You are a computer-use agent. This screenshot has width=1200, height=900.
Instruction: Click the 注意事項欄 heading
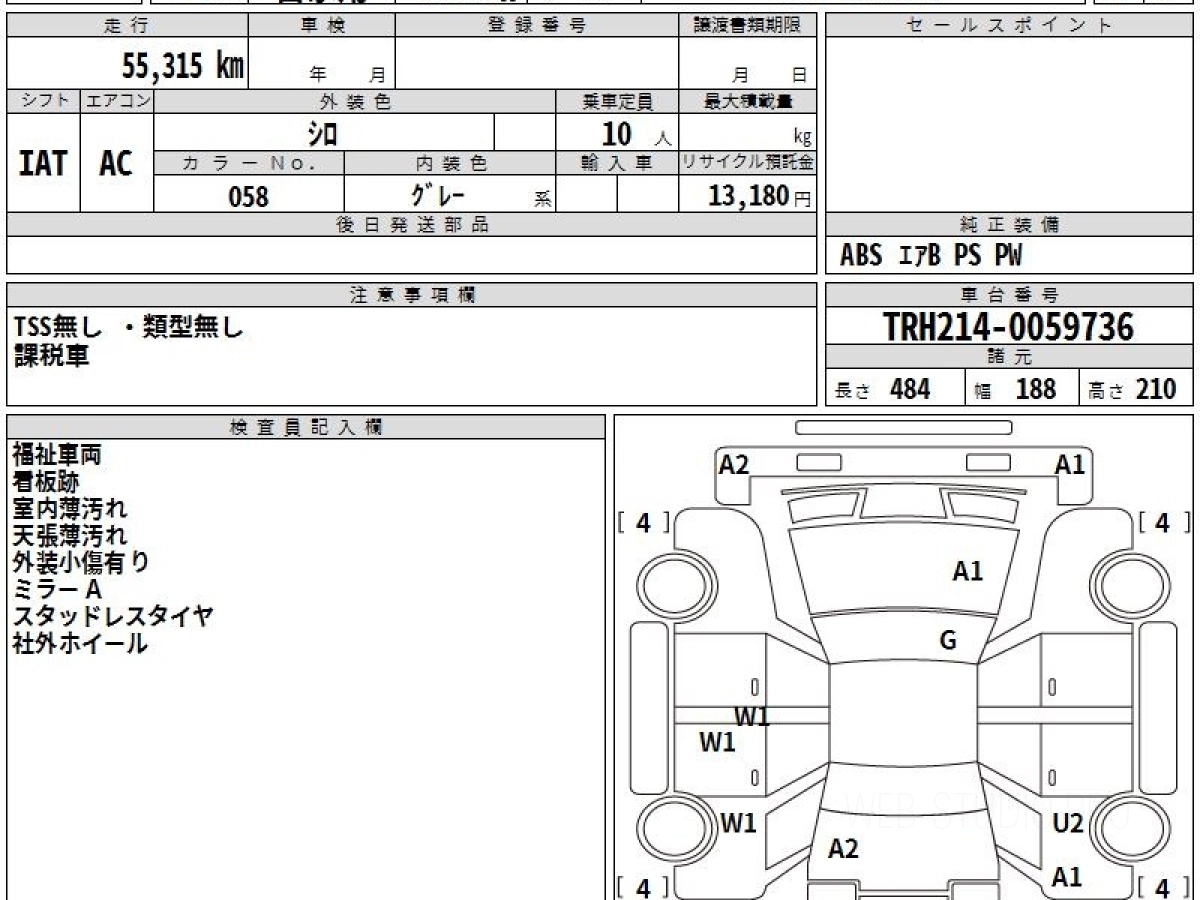[x=412, y=295]
